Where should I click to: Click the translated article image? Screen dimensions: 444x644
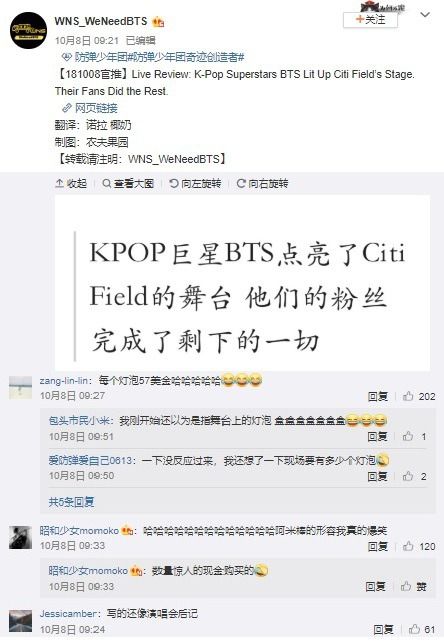click(x=242, y=283)
